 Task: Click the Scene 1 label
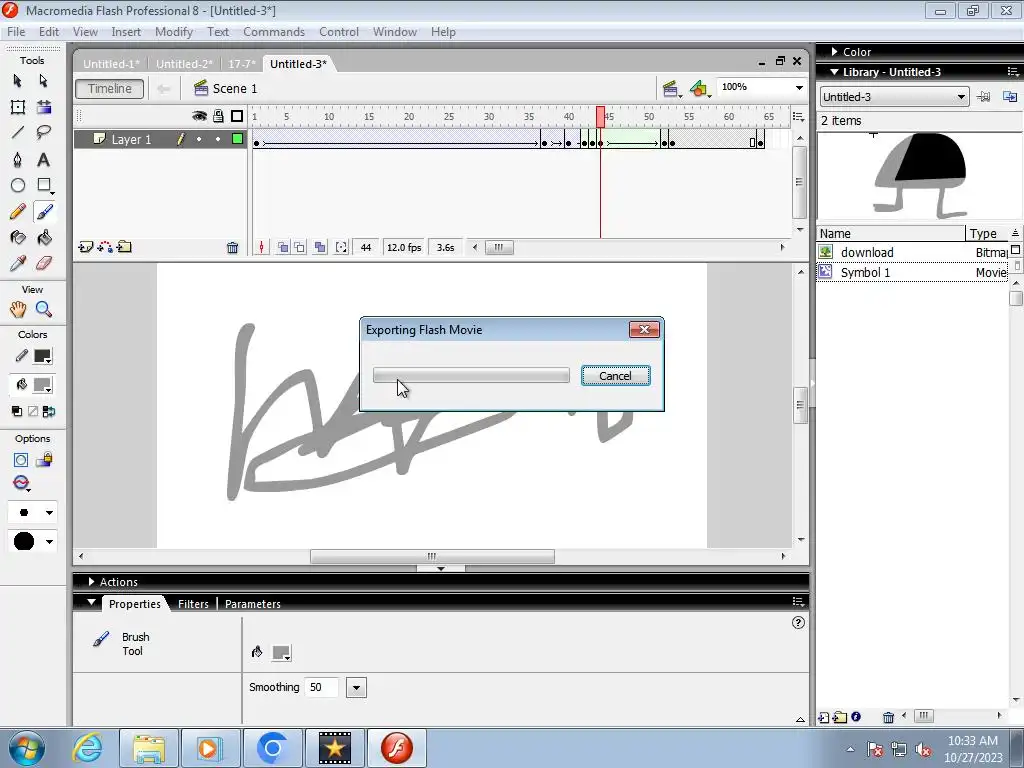pyautogui.click(x=235, y=89)
